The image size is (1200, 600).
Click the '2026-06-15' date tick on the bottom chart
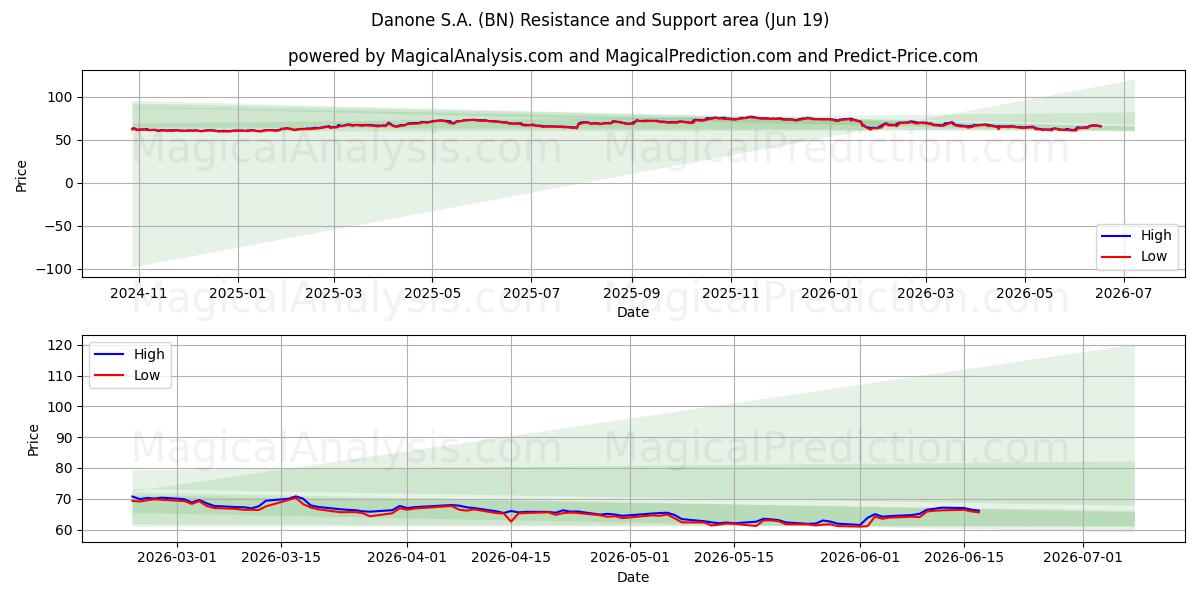click(x=965, y=559)
